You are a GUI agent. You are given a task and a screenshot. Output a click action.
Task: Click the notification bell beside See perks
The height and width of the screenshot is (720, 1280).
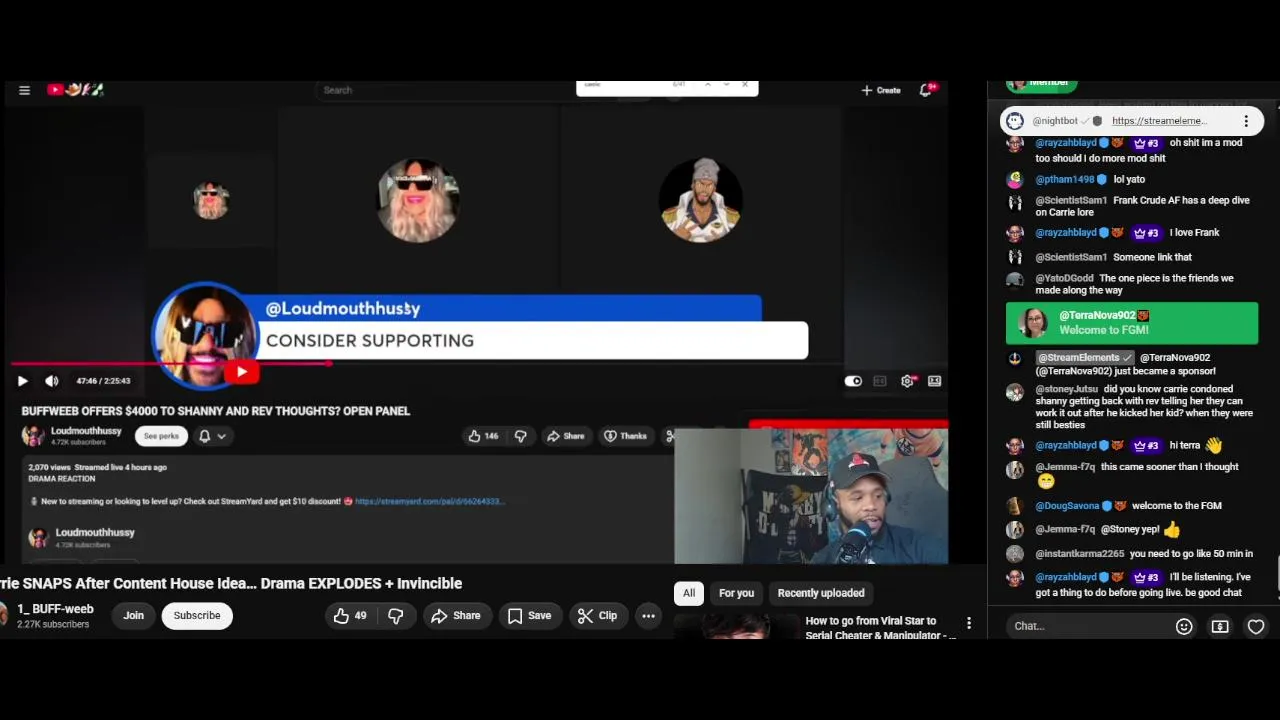click(x=204, y=436)
